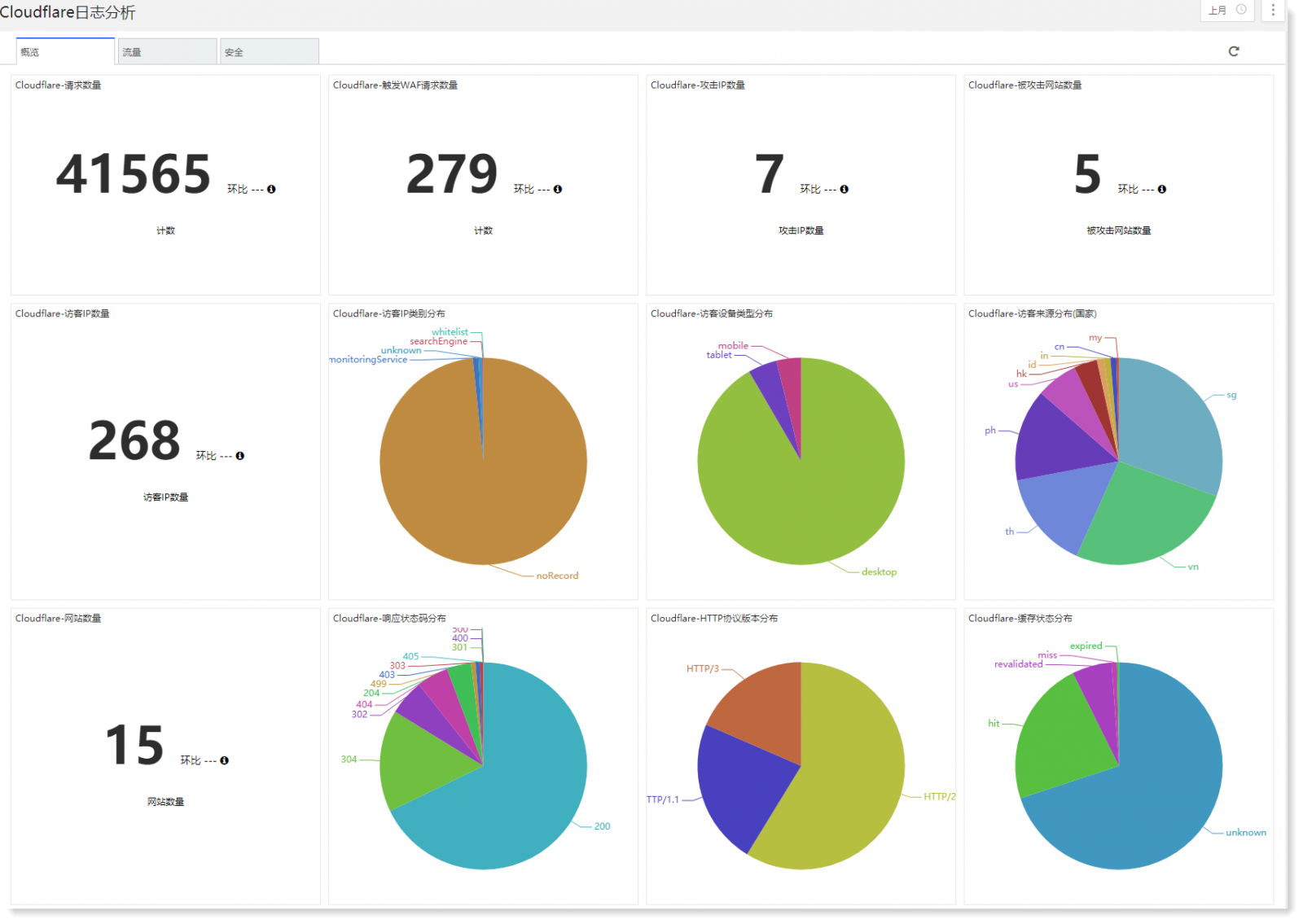The height and width of the screenshot is (924, 1303).
Task: Switch to the 流量 tab
Action: pyautogui.click(x=167, y=52)
